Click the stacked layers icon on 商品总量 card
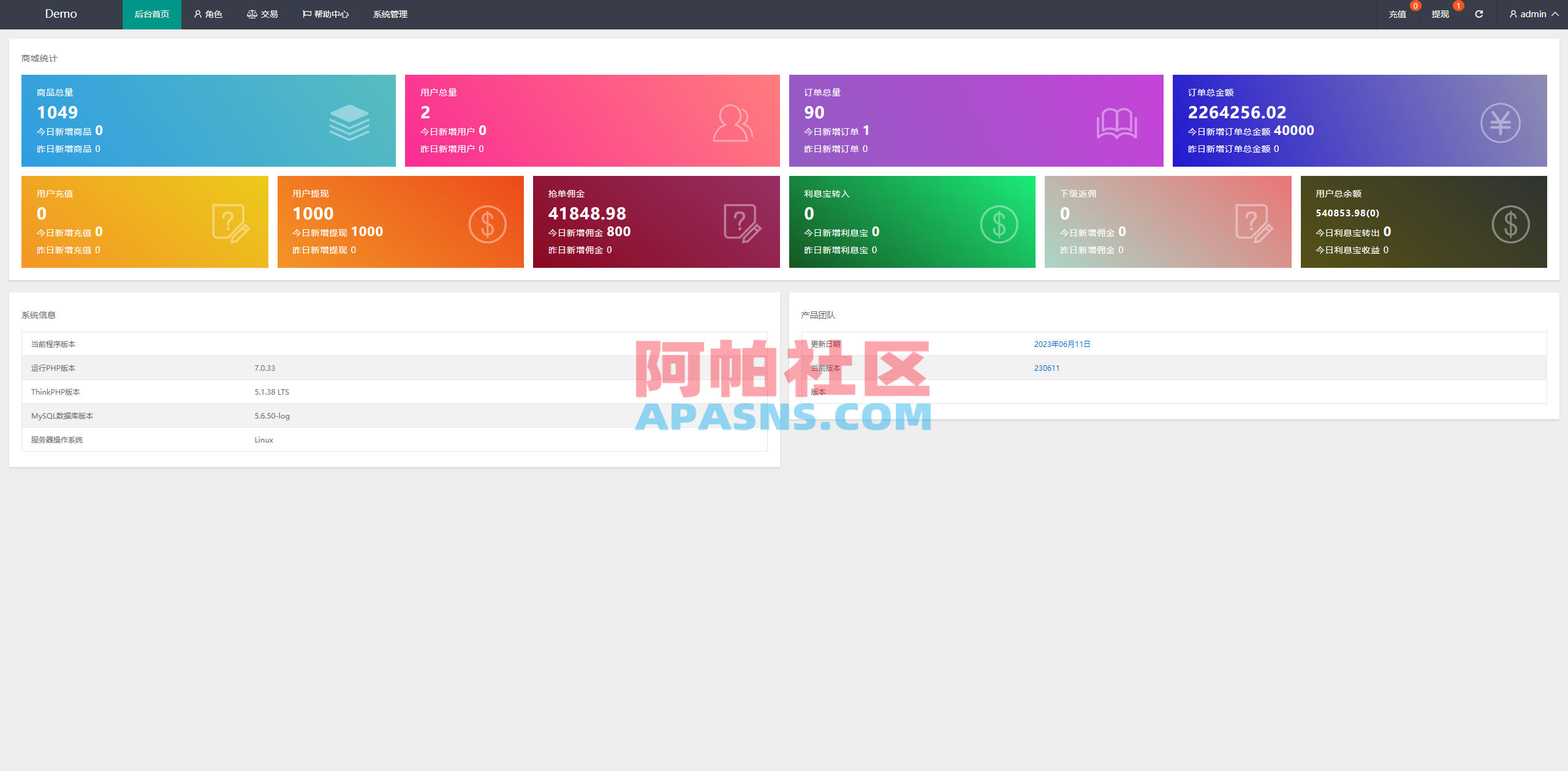1568x771 pixels. 349,122
